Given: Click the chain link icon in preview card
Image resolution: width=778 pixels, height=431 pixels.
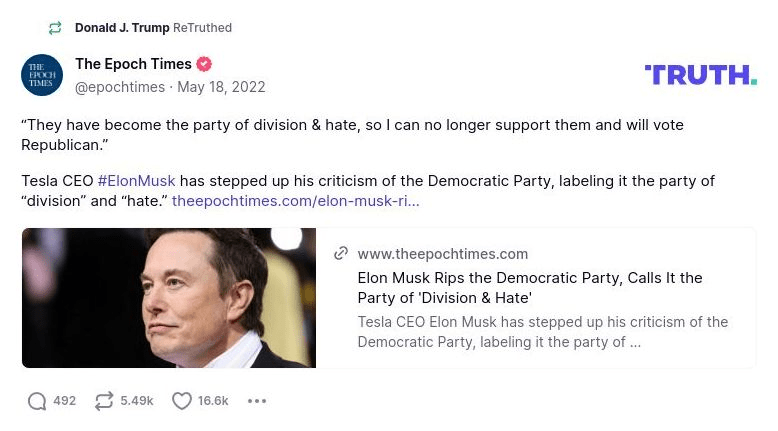Looking at the screenshot, I should tap(341, 254).
